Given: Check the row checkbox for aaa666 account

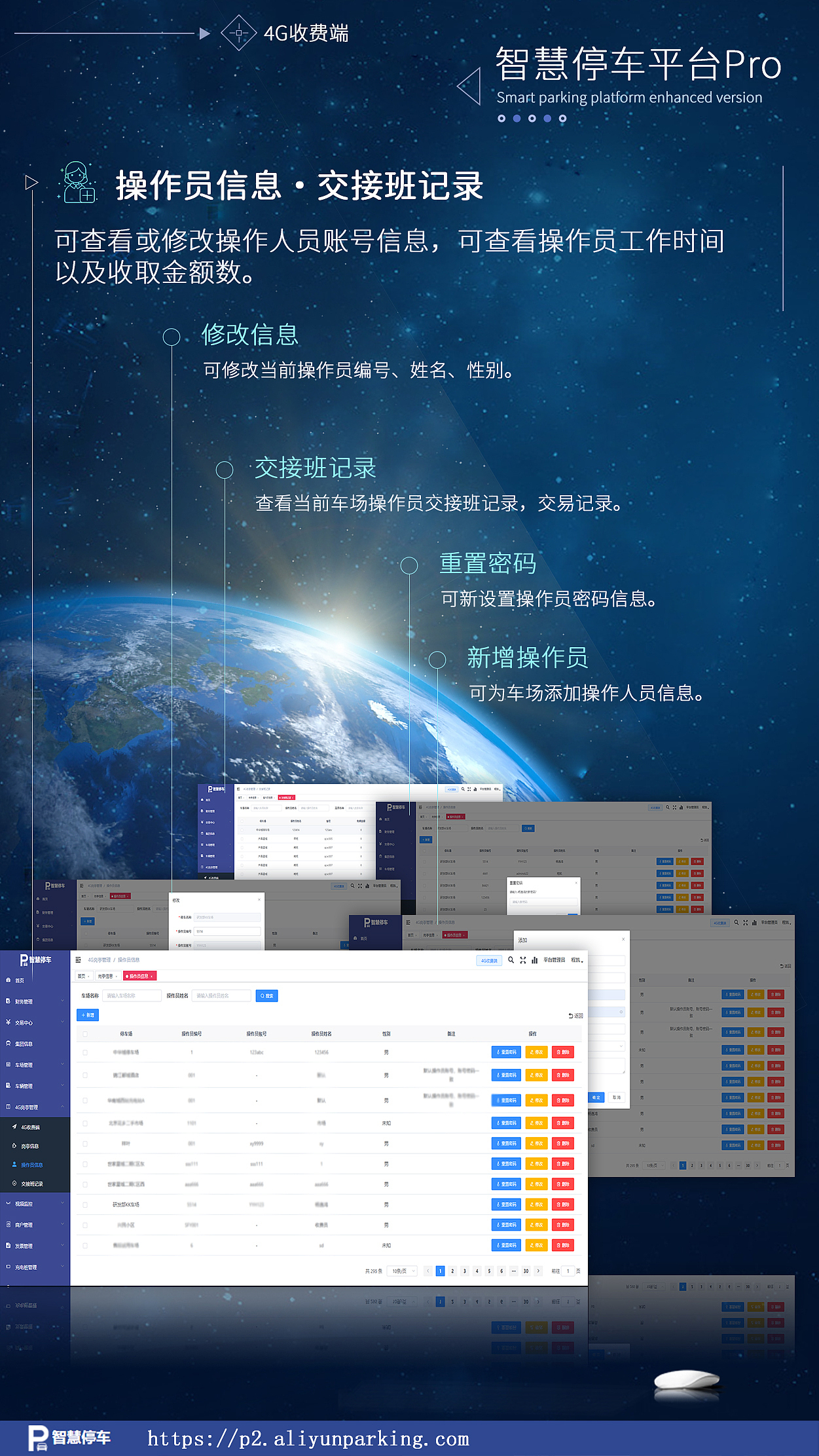Looking at the screenshot, I should (85, 1184).
